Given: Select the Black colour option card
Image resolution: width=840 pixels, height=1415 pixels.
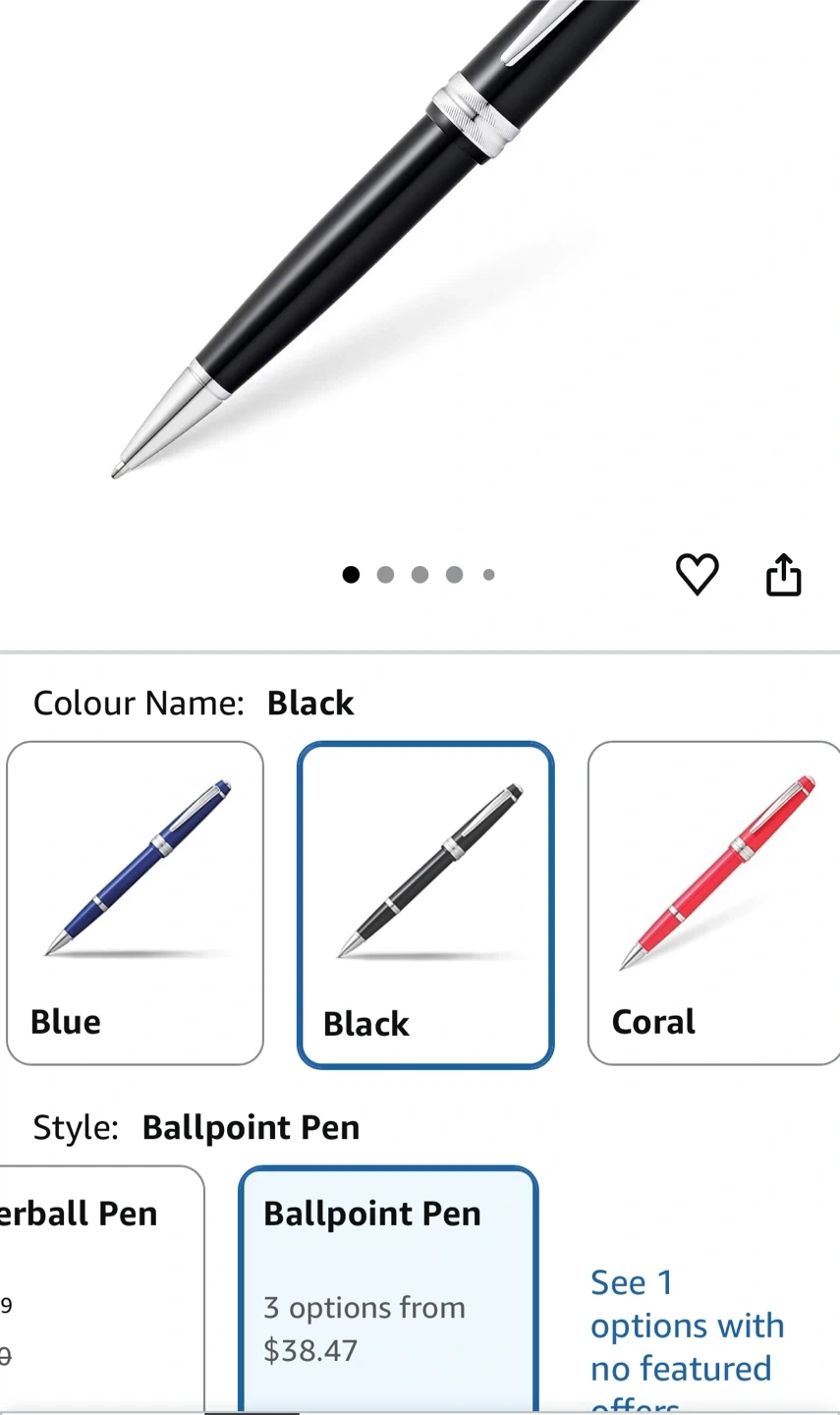Looking at the screenshot, I should [x=425, y=904].
